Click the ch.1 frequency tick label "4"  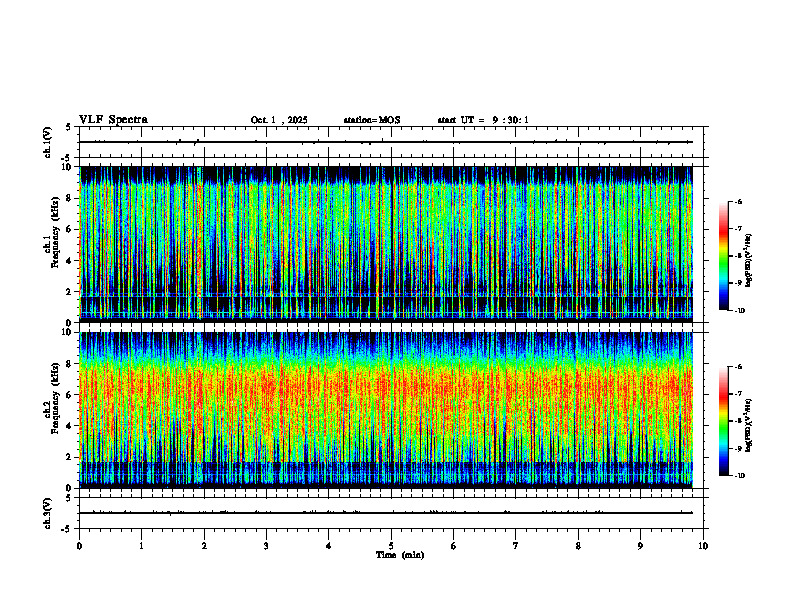70,261
